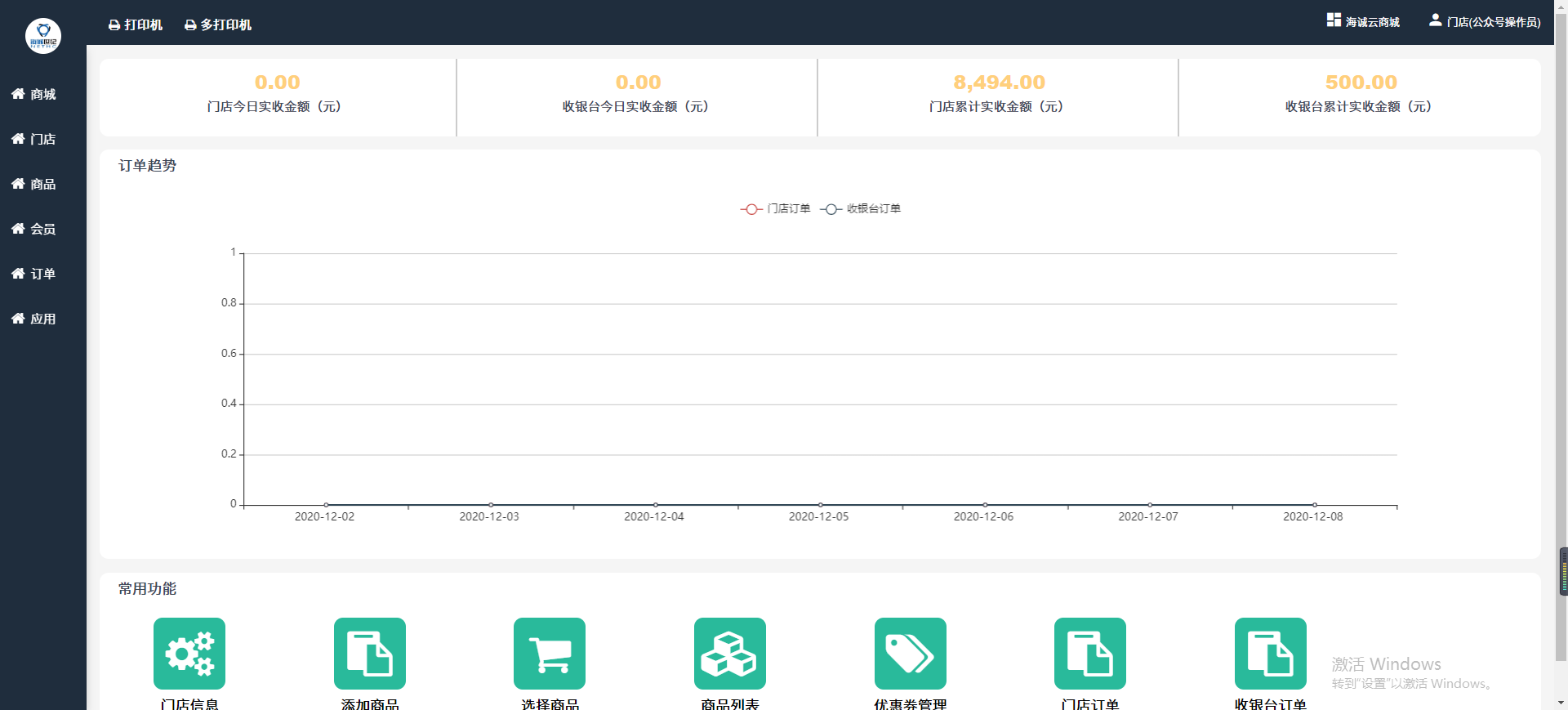This screenshot has height=710, width=1568.
Task: Click the 500.00 收银台累计实收金额 value
Action: click(x=1361, y=83)
